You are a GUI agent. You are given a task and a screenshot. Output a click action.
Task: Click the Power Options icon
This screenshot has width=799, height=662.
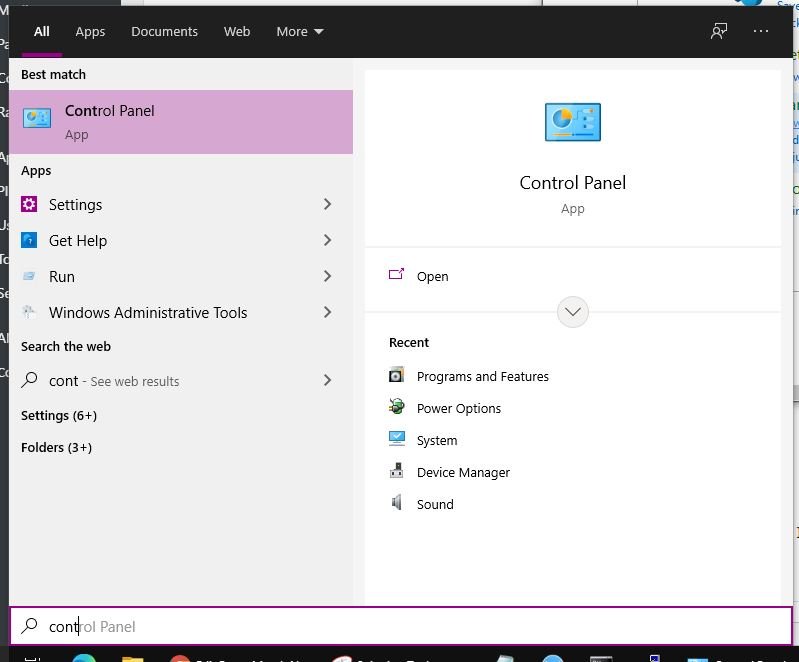(396, 407)
